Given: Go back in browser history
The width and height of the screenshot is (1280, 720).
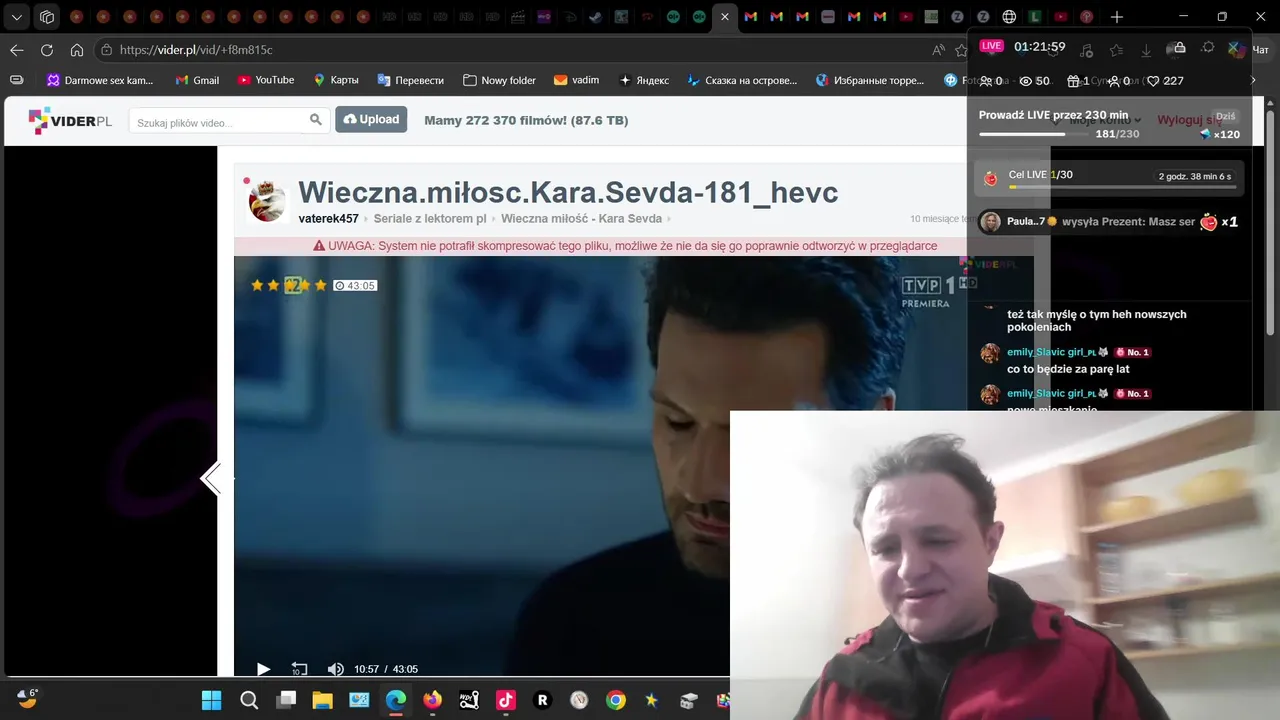Looking at the screenshot, I should pos(17,50).
